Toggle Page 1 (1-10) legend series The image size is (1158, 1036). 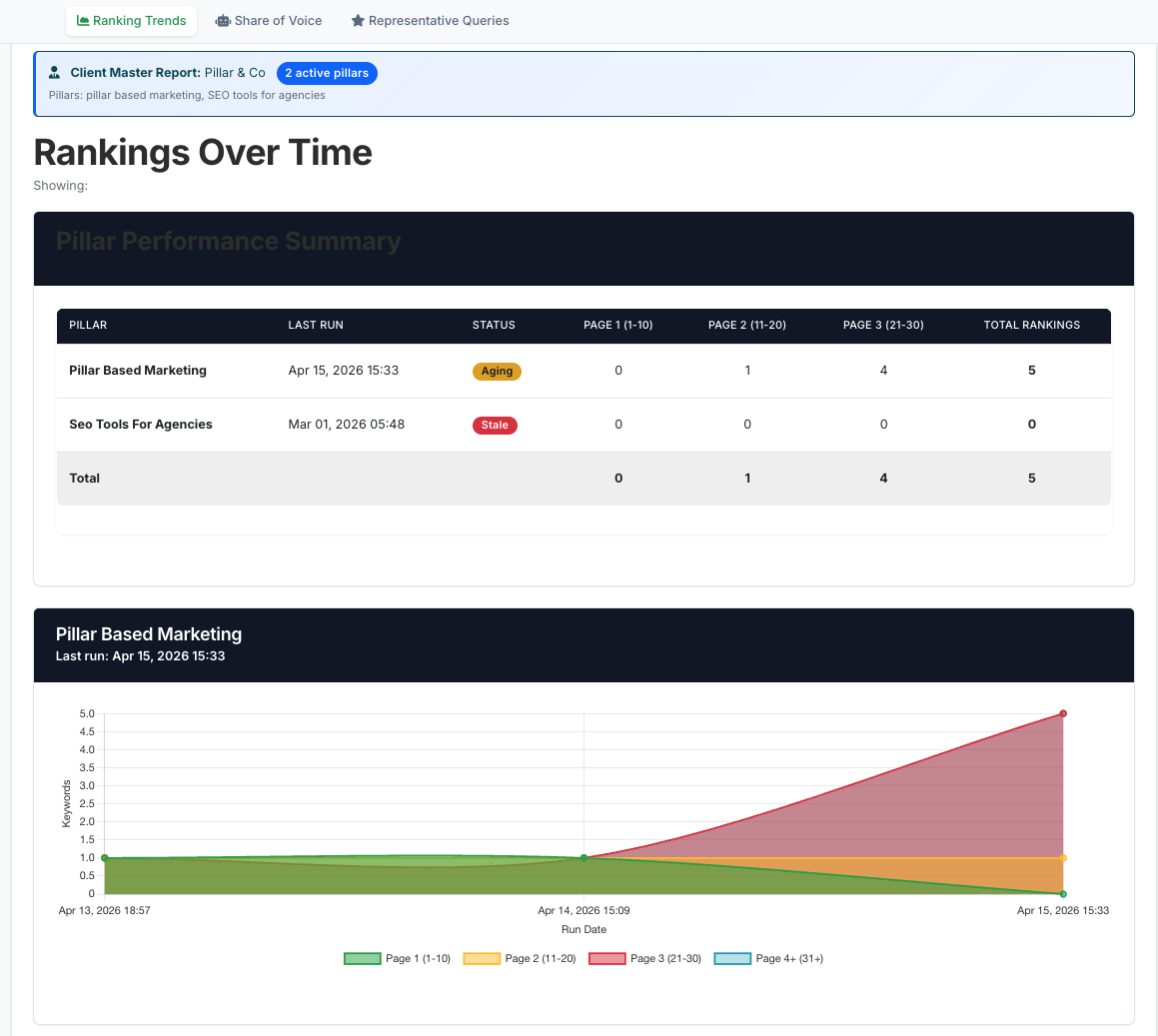[x=398, y=958]
